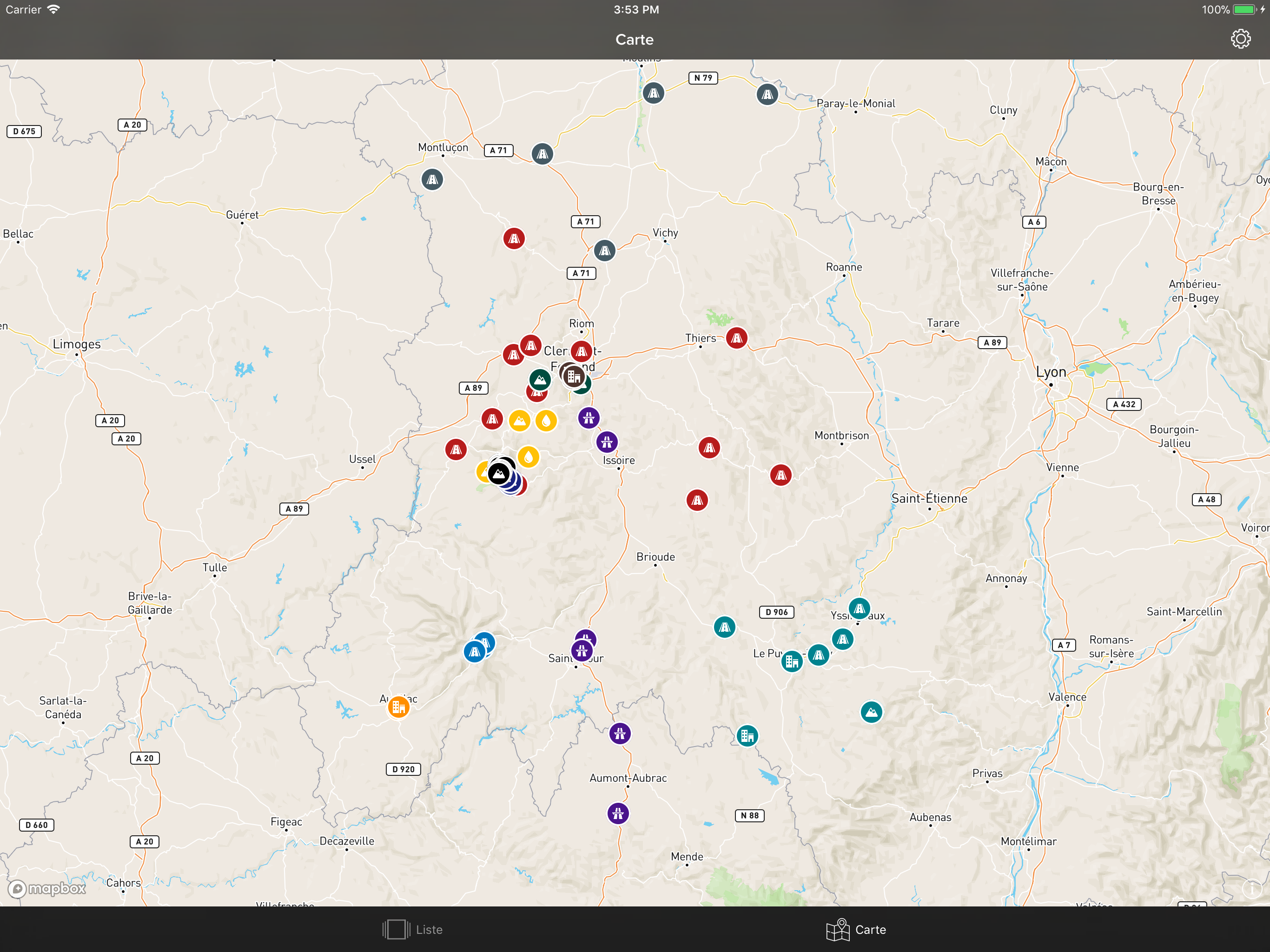Tap the Brioude town label
The image size is (1270, 952).
tap(655, 557)
